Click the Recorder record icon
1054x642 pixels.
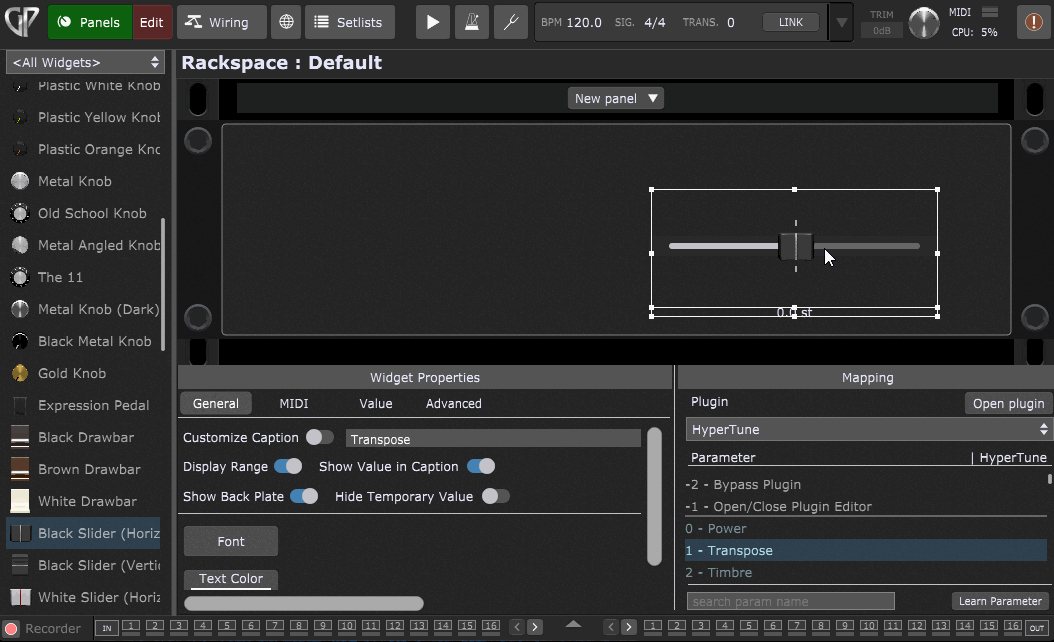click(11, 628)
